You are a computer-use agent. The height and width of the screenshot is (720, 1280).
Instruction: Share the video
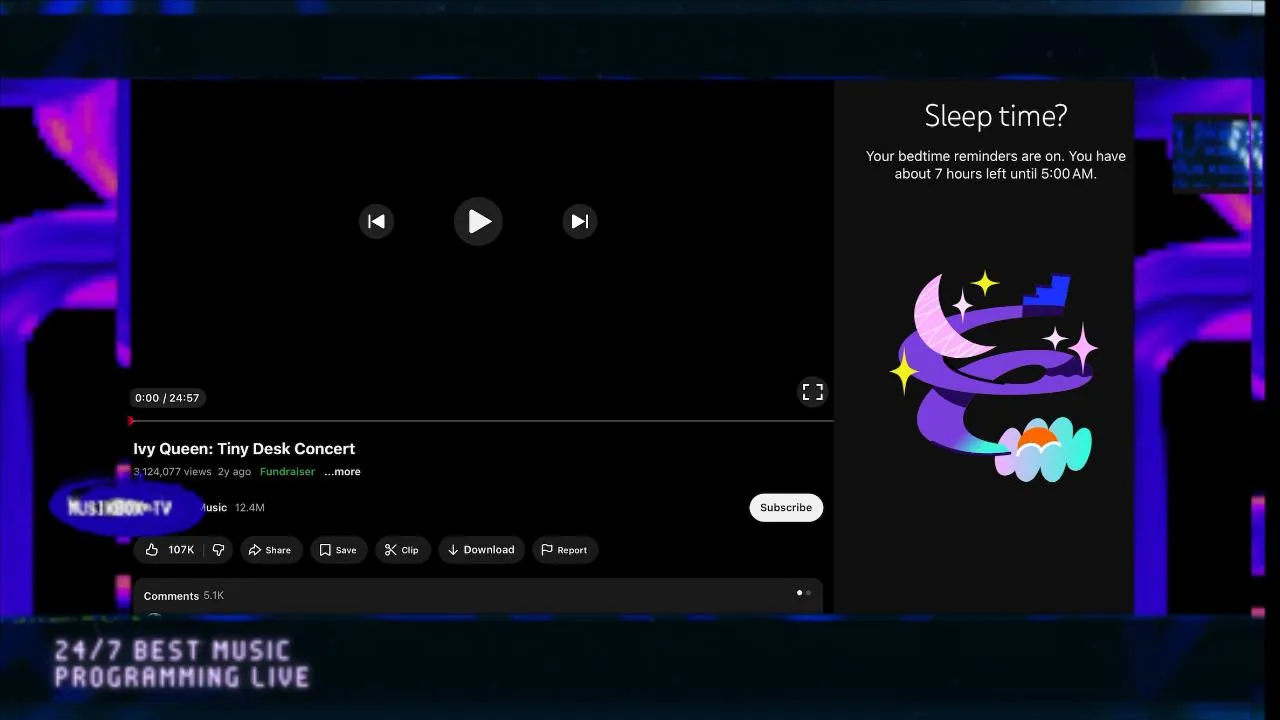click(x=270, y=550)
